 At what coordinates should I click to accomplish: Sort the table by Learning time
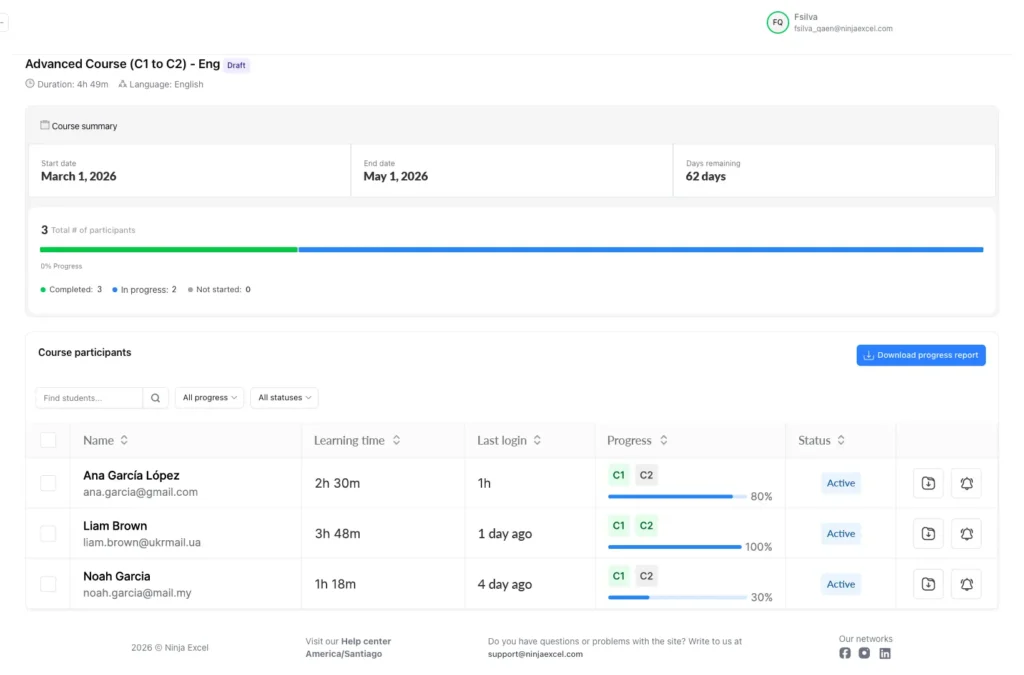coord(357,440)
